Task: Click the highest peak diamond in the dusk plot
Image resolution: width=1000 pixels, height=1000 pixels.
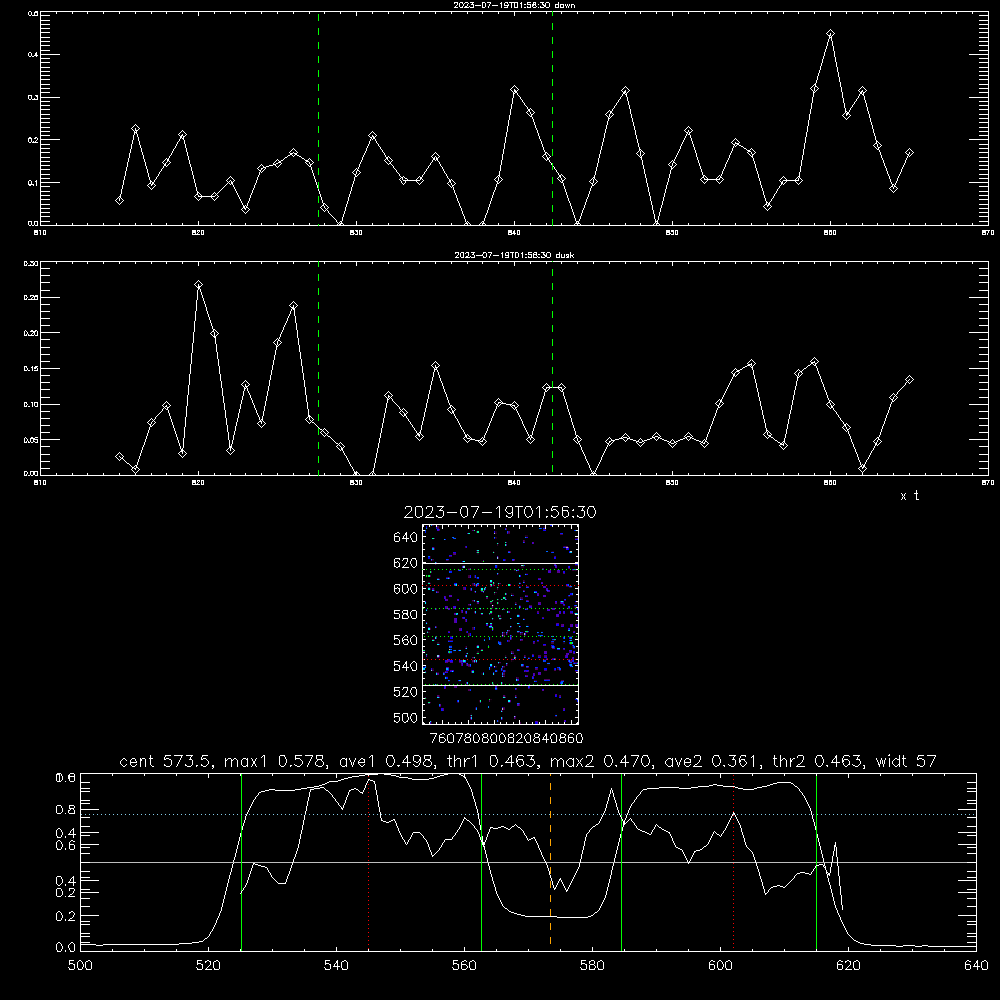Action: 198,284
